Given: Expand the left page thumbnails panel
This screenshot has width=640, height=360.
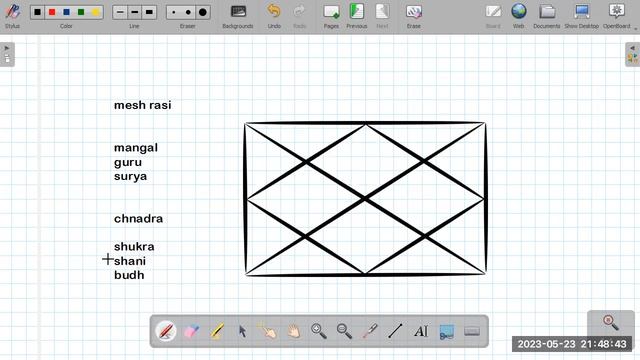Looking at the screenshot, I should click(x=7, y=54).
